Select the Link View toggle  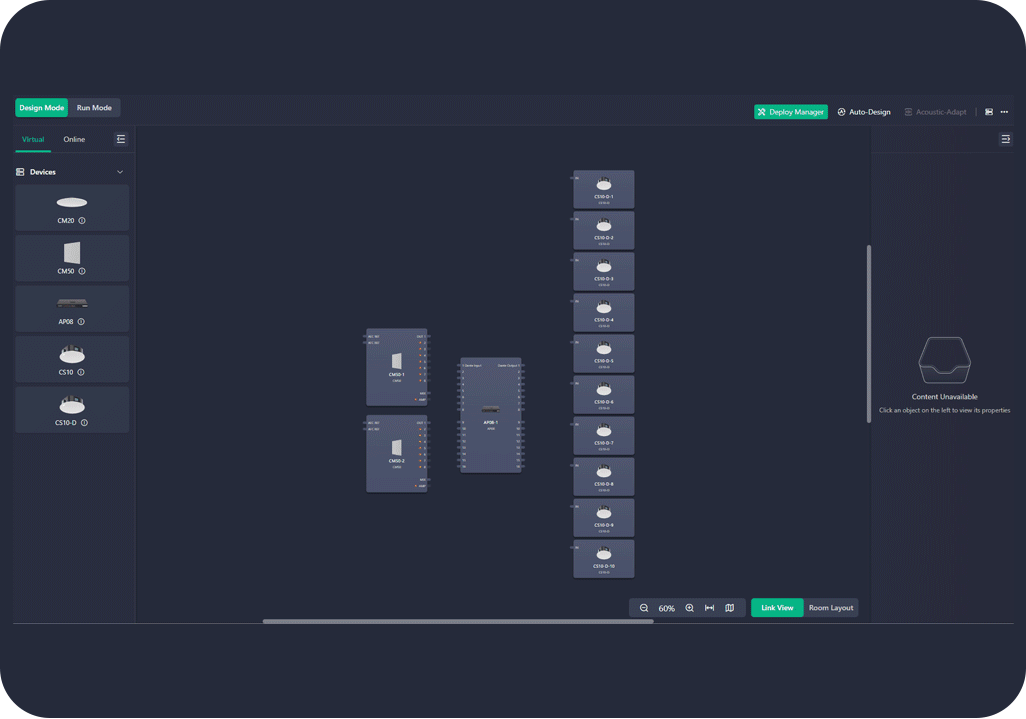tap(777, 608)
